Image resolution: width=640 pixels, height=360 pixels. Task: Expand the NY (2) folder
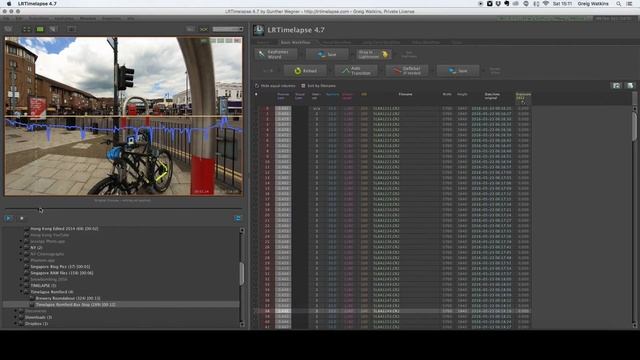coord(21,248)
